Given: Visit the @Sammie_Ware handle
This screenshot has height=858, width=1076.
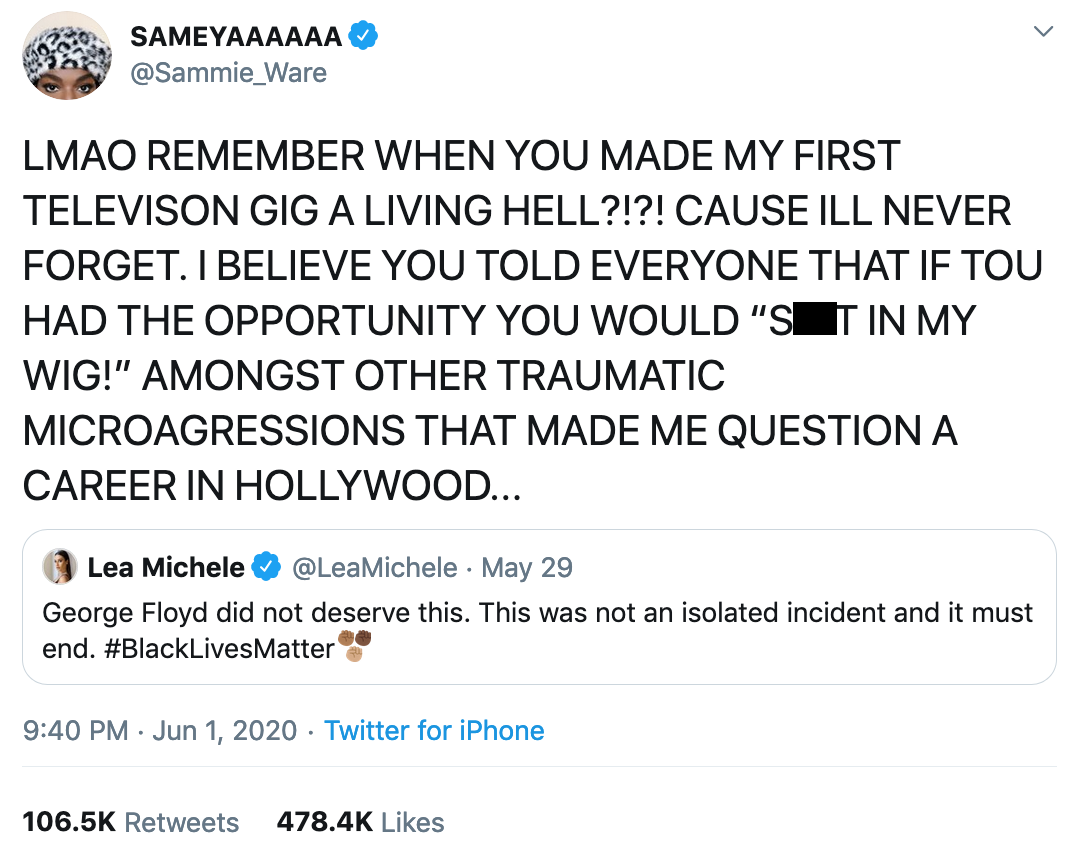Looking at the screenshot, I should pos(229,73).
